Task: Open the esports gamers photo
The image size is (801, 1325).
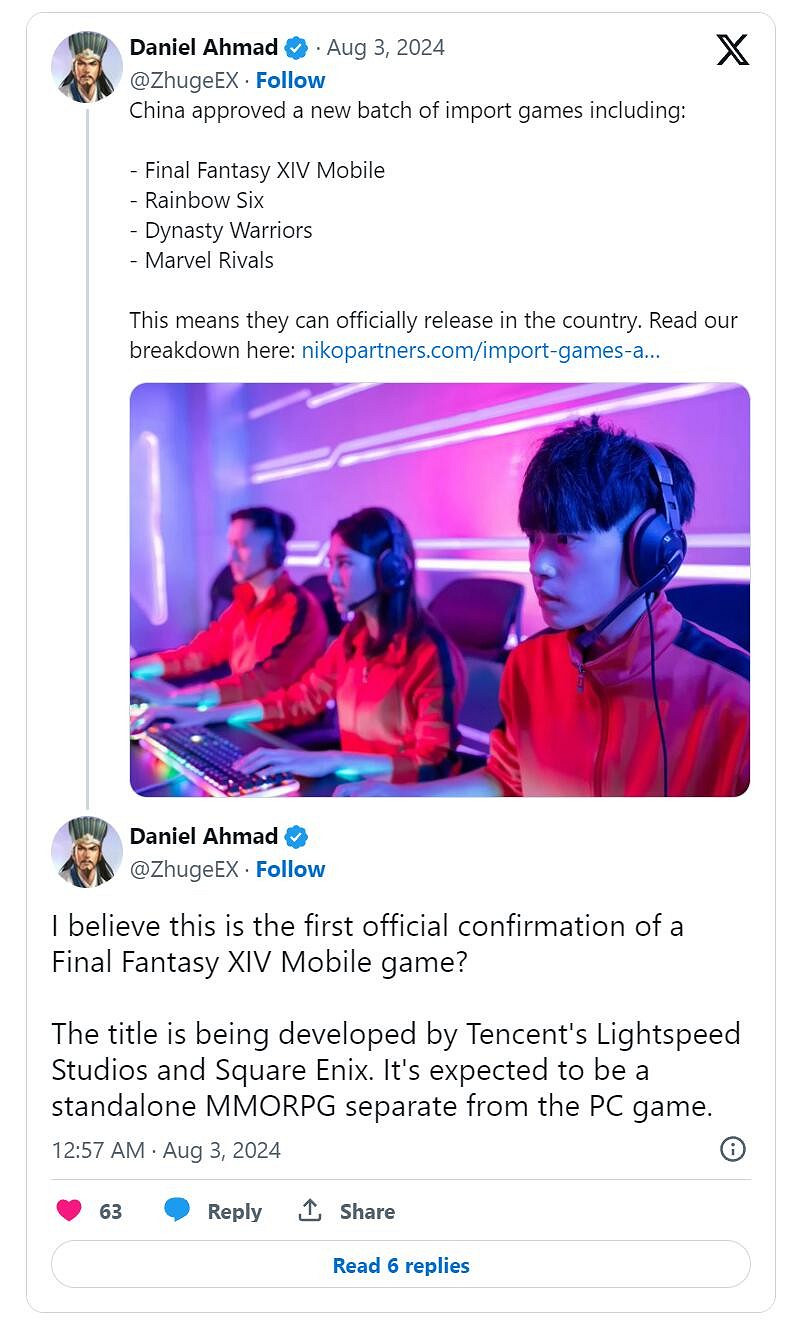Action: pyautogui.click(x=440, y=589)
